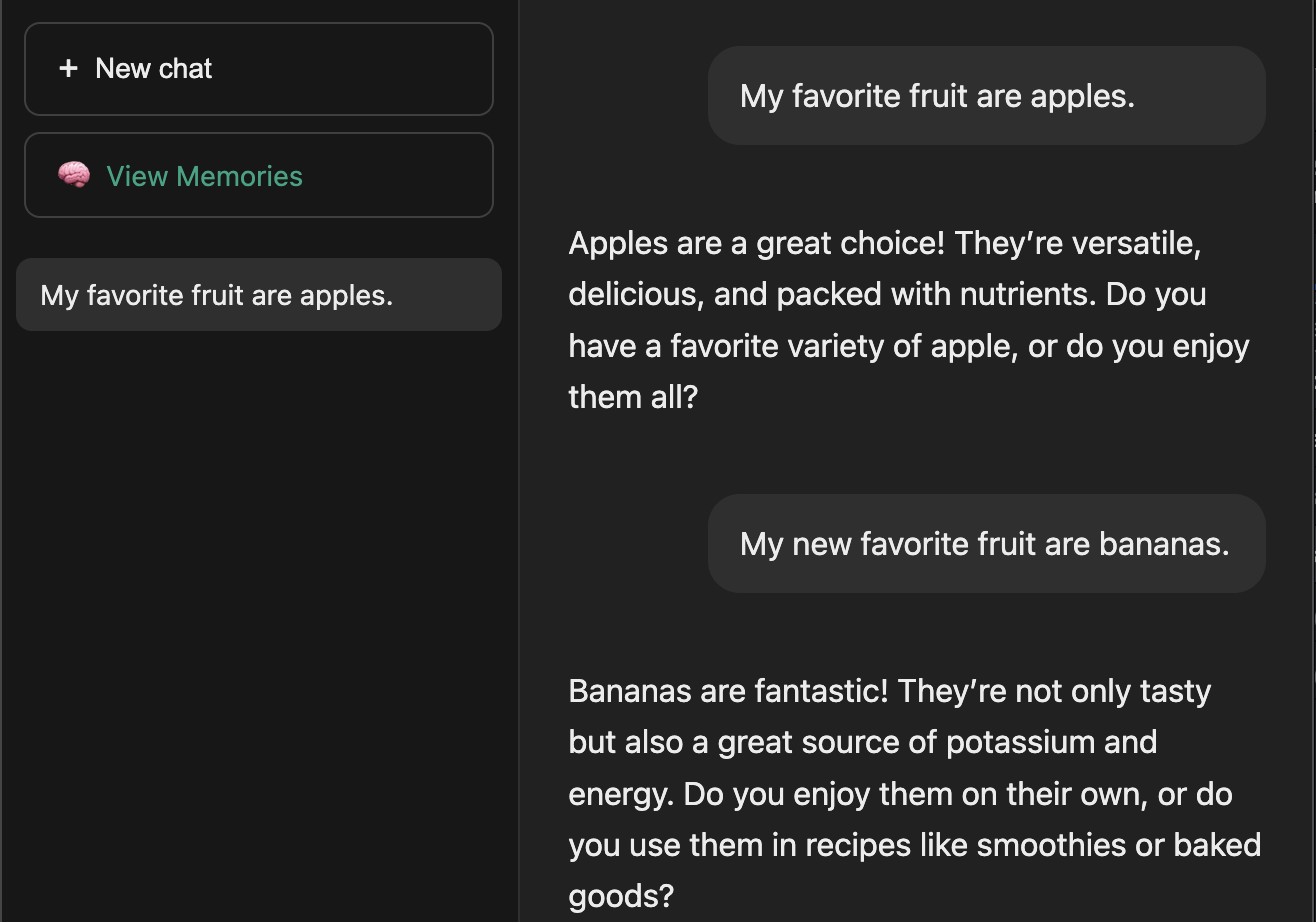Click the word "goods?" ending the bananas reply
Screen dimensions: 1316x922
621,895
